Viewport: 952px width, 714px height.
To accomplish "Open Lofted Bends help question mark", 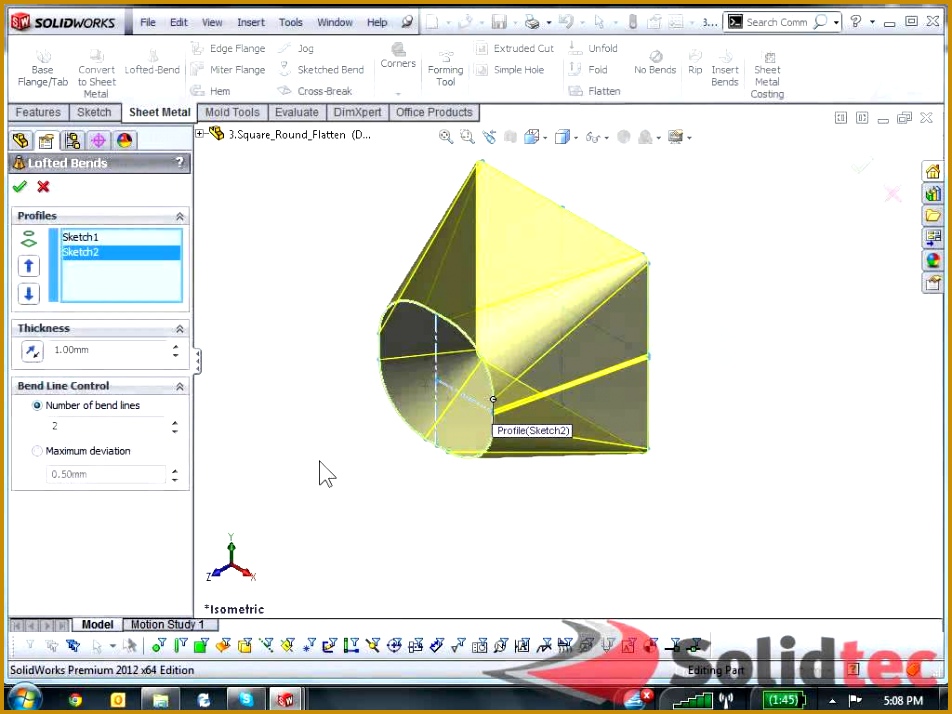I will click(x=179, y=163).
